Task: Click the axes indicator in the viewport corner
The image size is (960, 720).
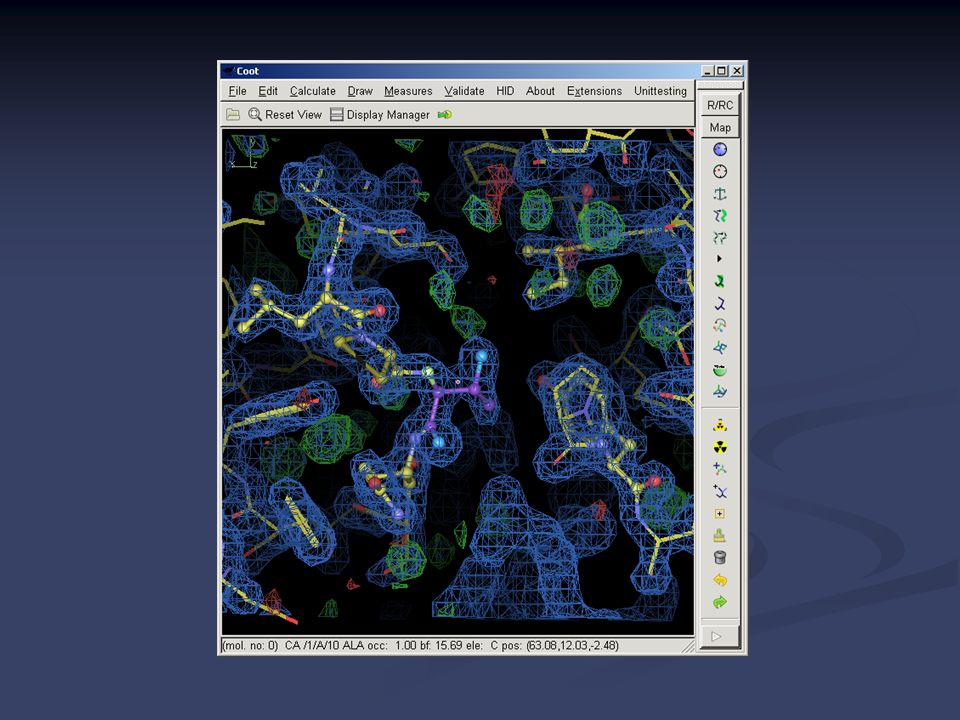Action: coord(242,153)
